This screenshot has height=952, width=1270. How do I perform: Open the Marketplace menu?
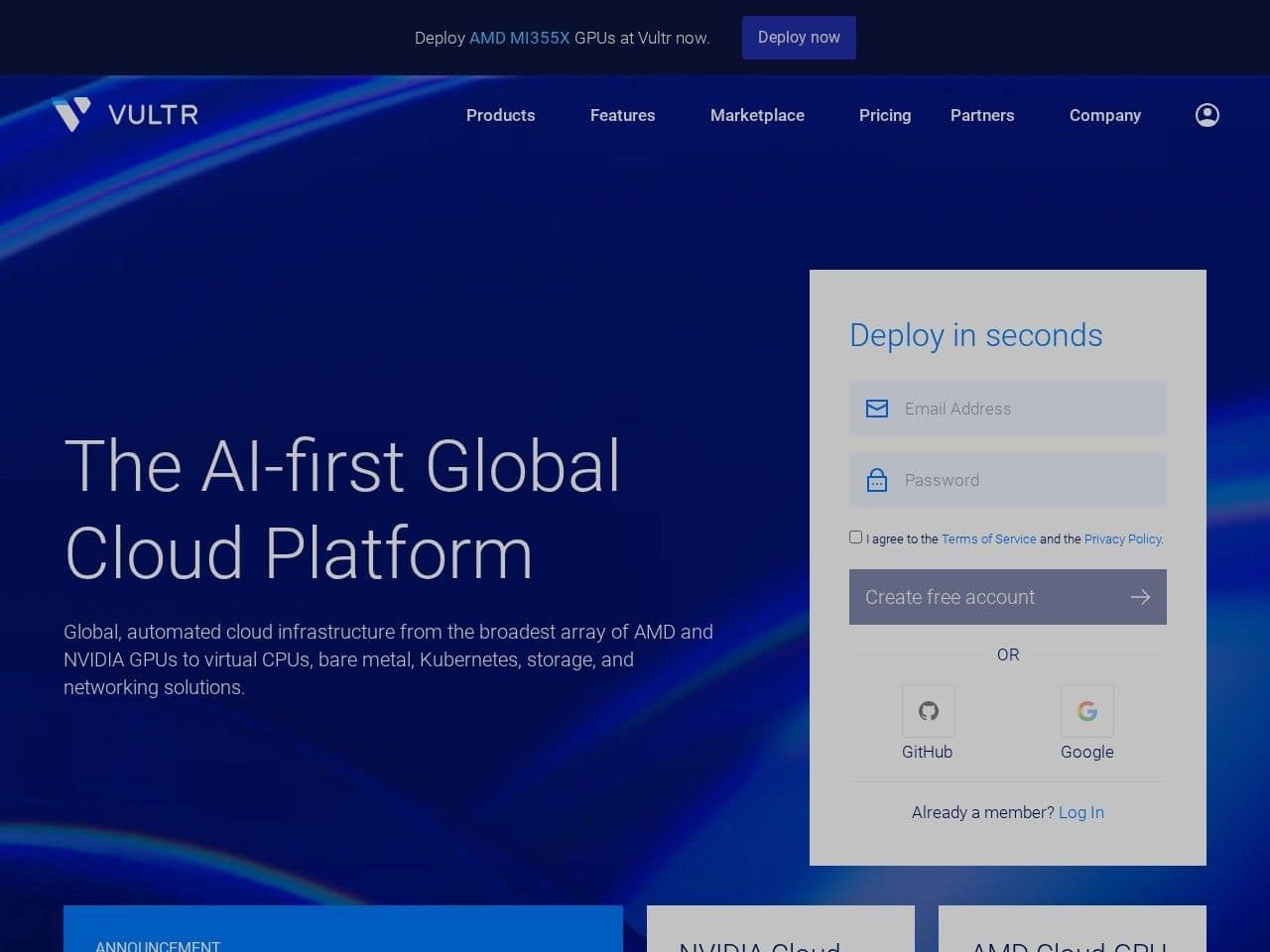click(757, 115)
